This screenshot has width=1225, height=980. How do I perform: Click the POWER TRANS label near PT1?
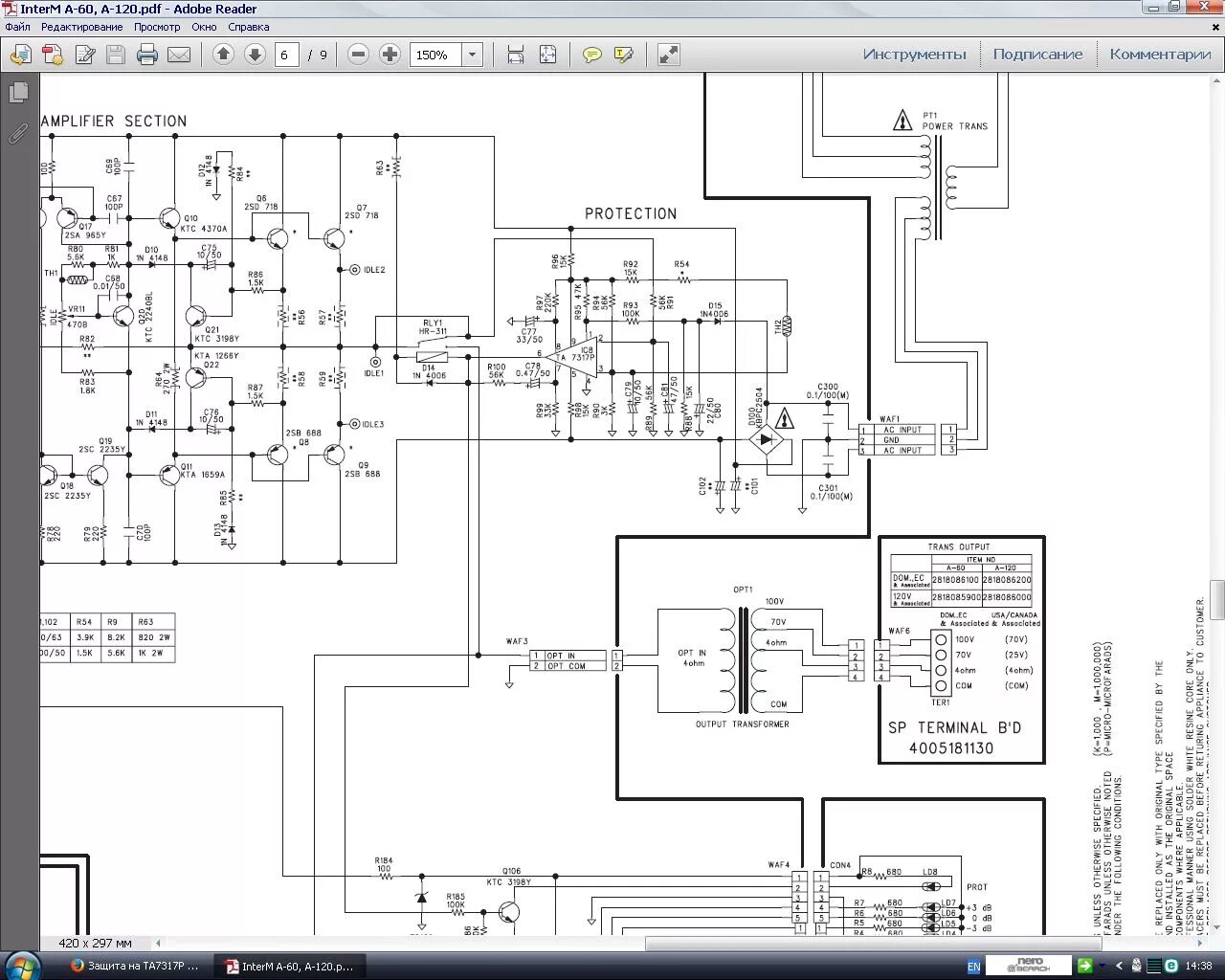(955, 126)
